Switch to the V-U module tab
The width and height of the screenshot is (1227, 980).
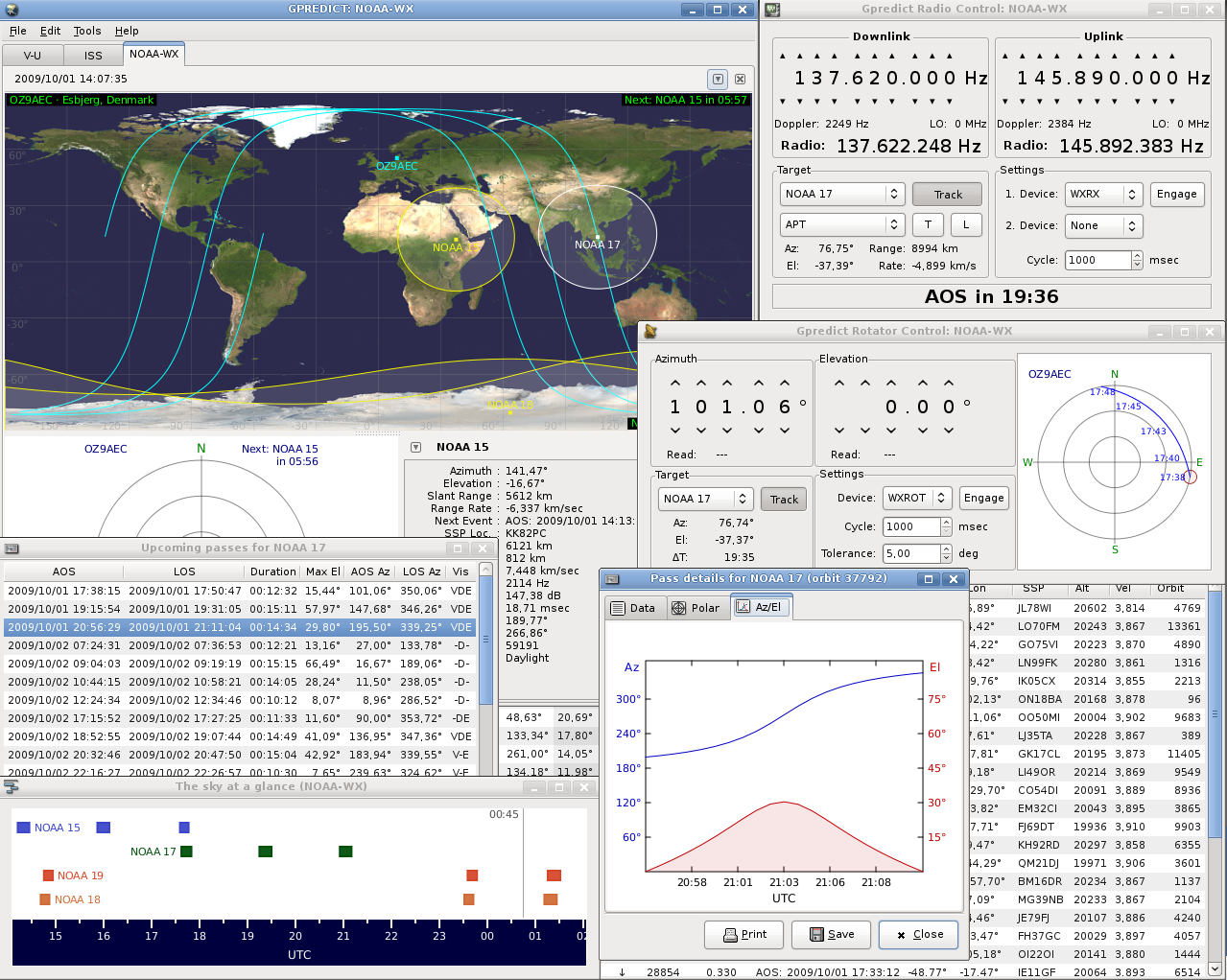tap(33, 56)
